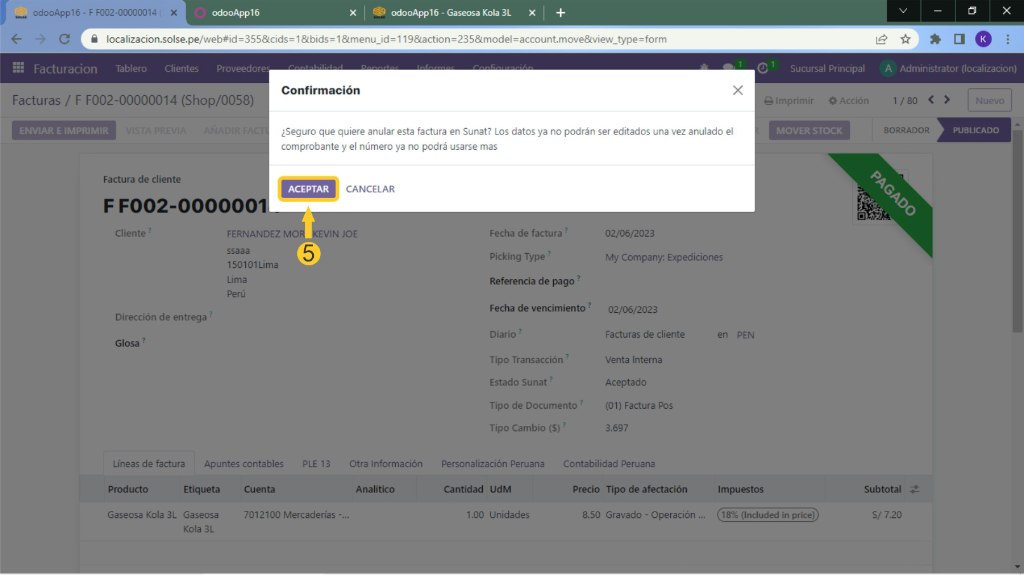Go to the next record arrow
The width and height of the screenshot is (1024, 575).
[x=947, y=100]
